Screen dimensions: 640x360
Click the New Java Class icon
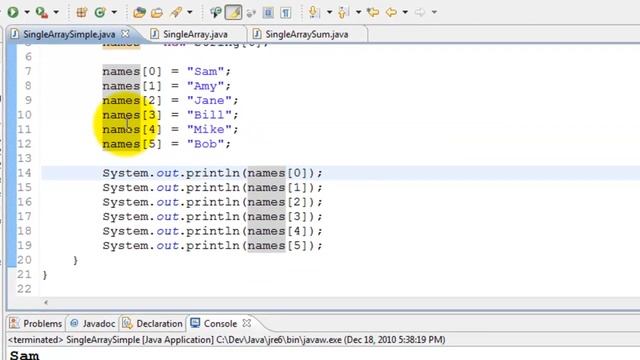coord(100,12)
